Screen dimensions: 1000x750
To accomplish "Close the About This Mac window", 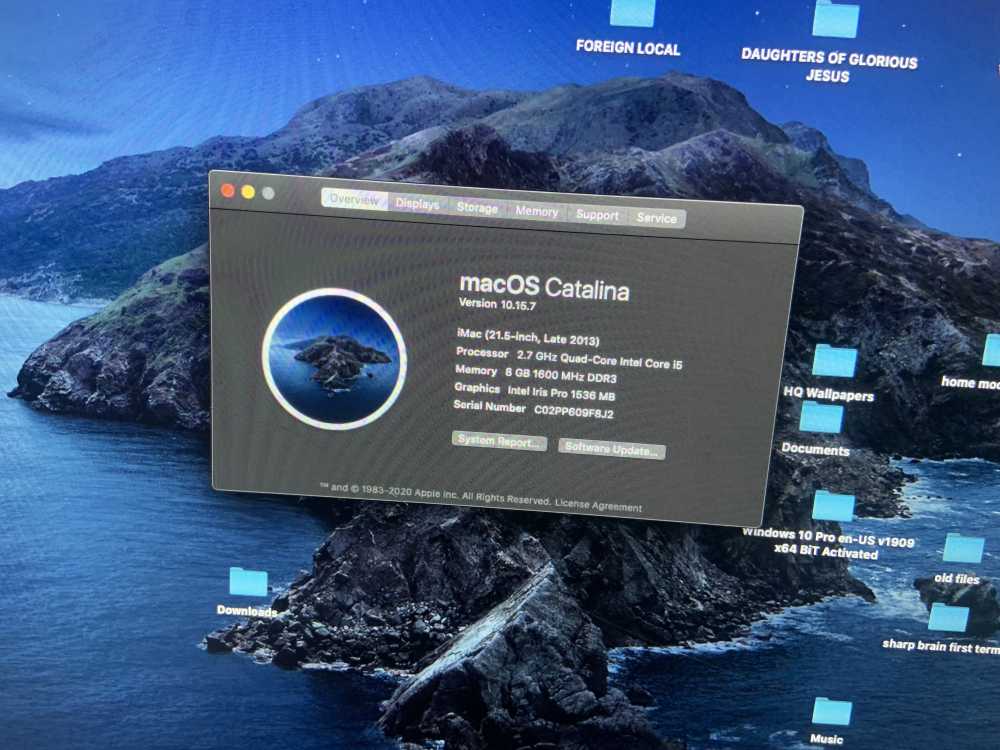I will (228, 190).
